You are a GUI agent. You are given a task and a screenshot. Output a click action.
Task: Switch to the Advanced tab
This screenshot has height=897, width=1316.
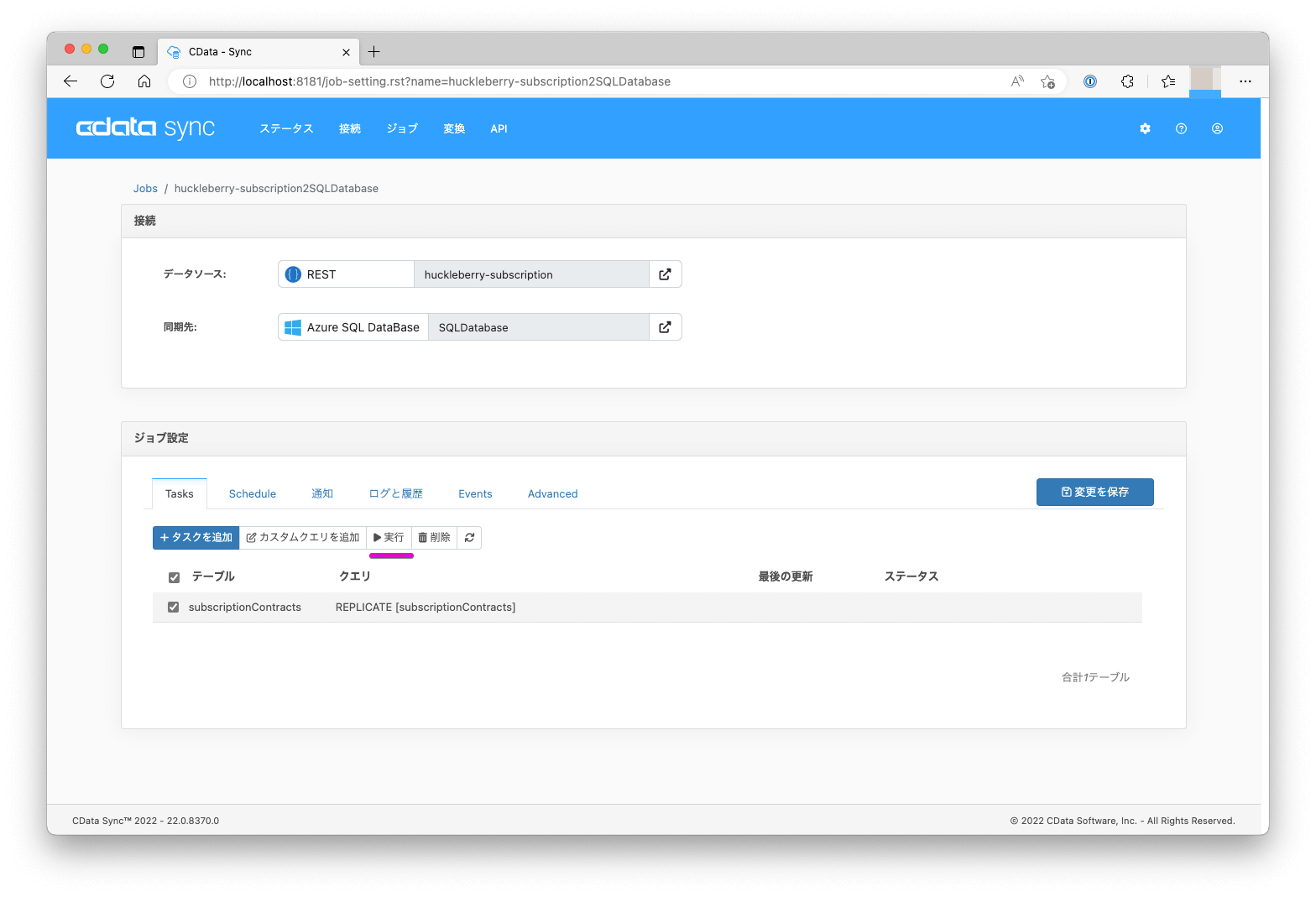[553, 494]
